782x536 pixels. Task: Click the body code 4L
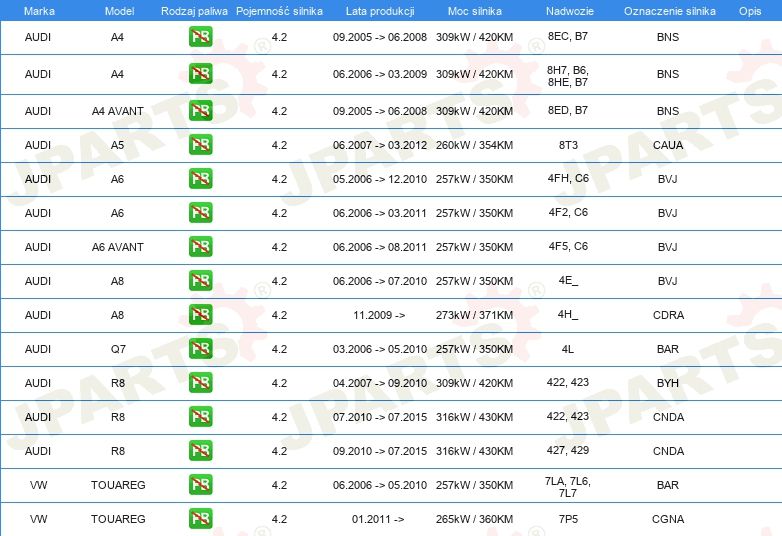568,349
